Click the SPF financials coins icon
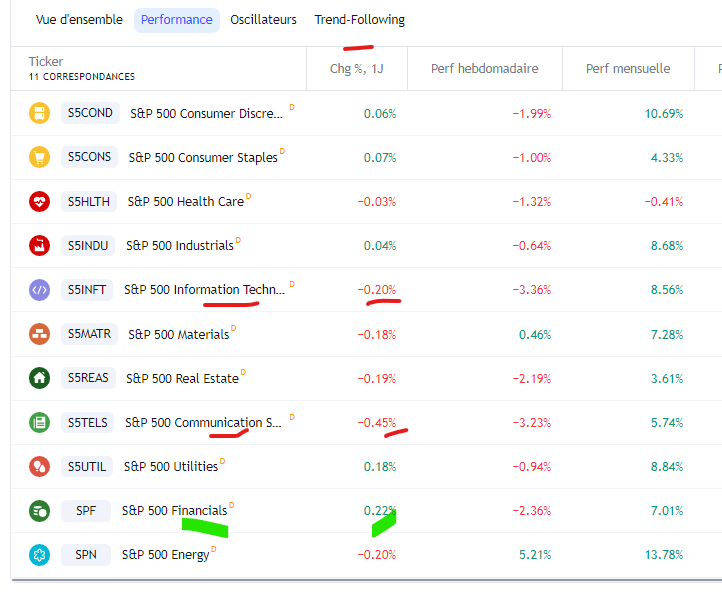 pyautogui.click(x=40, y=511)
